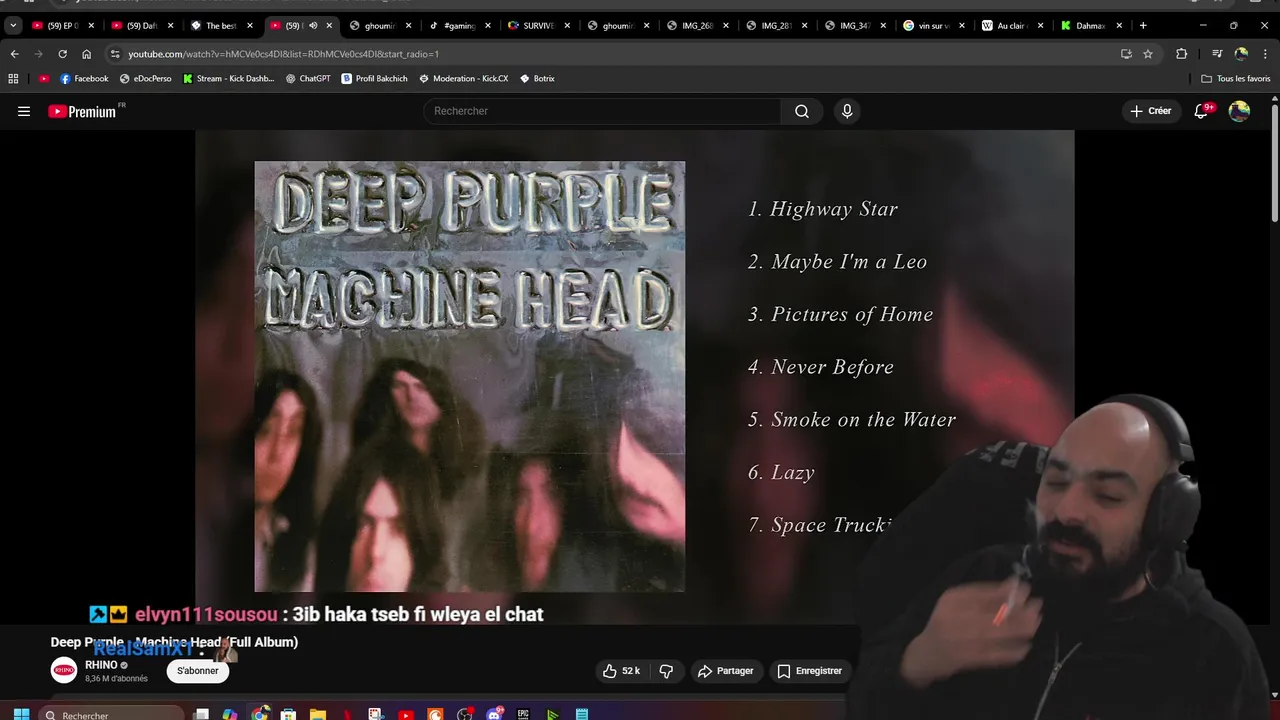This screenshot has height=720, width=1280.
Task: Open the apps grid in bookmarks bar
Action: point(13,78)
